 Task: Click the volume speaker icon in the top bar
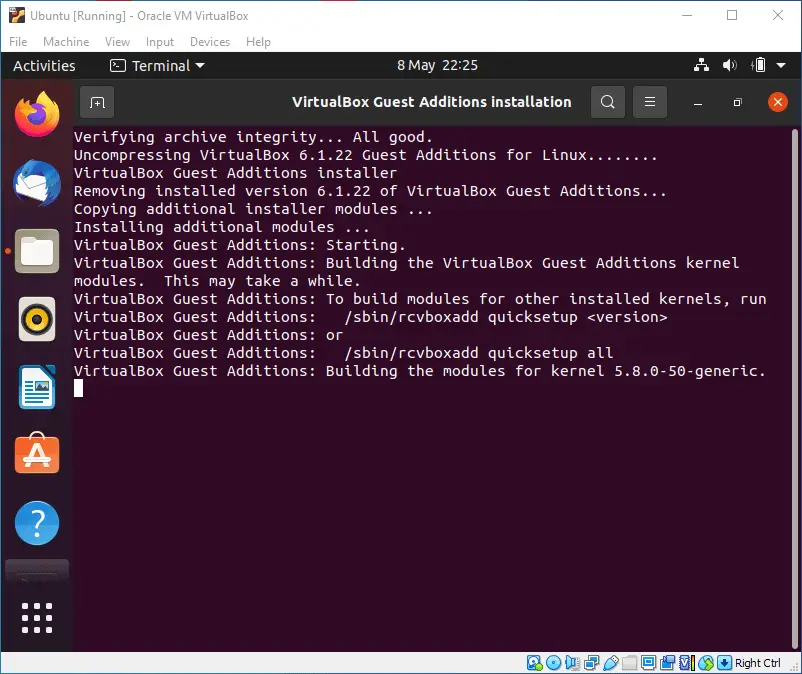(x=729, y=65)
